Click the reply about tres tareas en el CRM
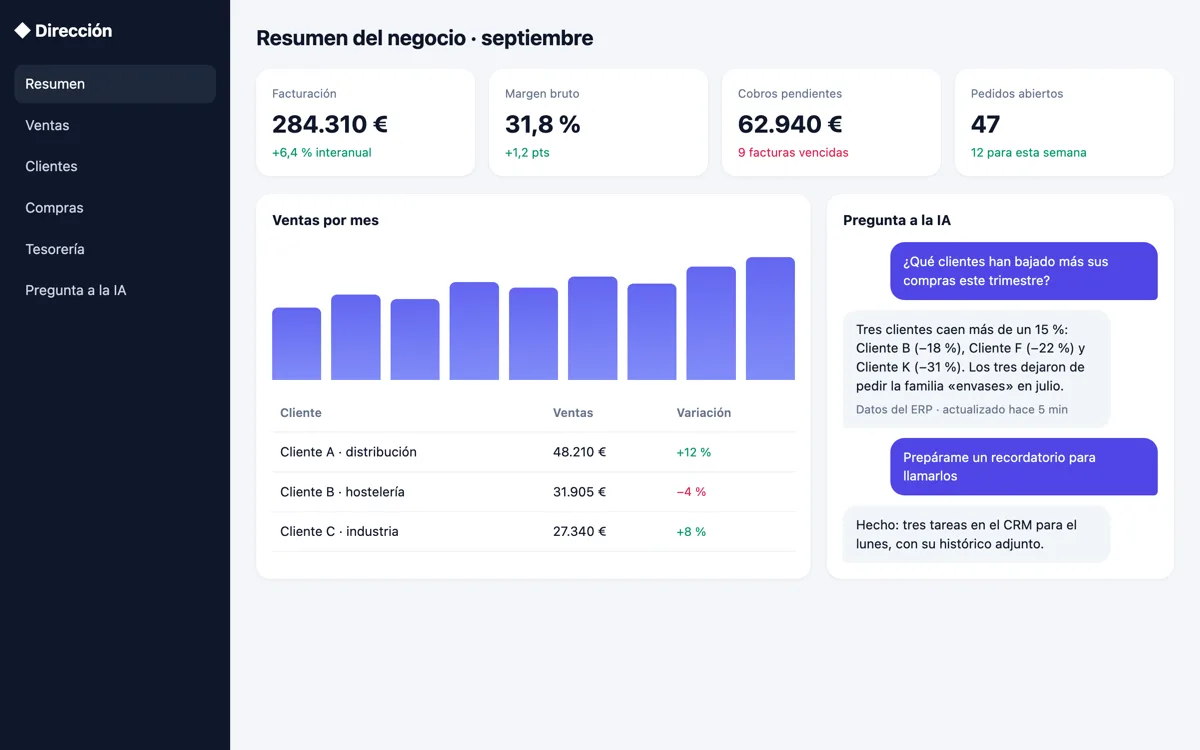Viewport: 1200px width, 750px height. coord(977,534)
